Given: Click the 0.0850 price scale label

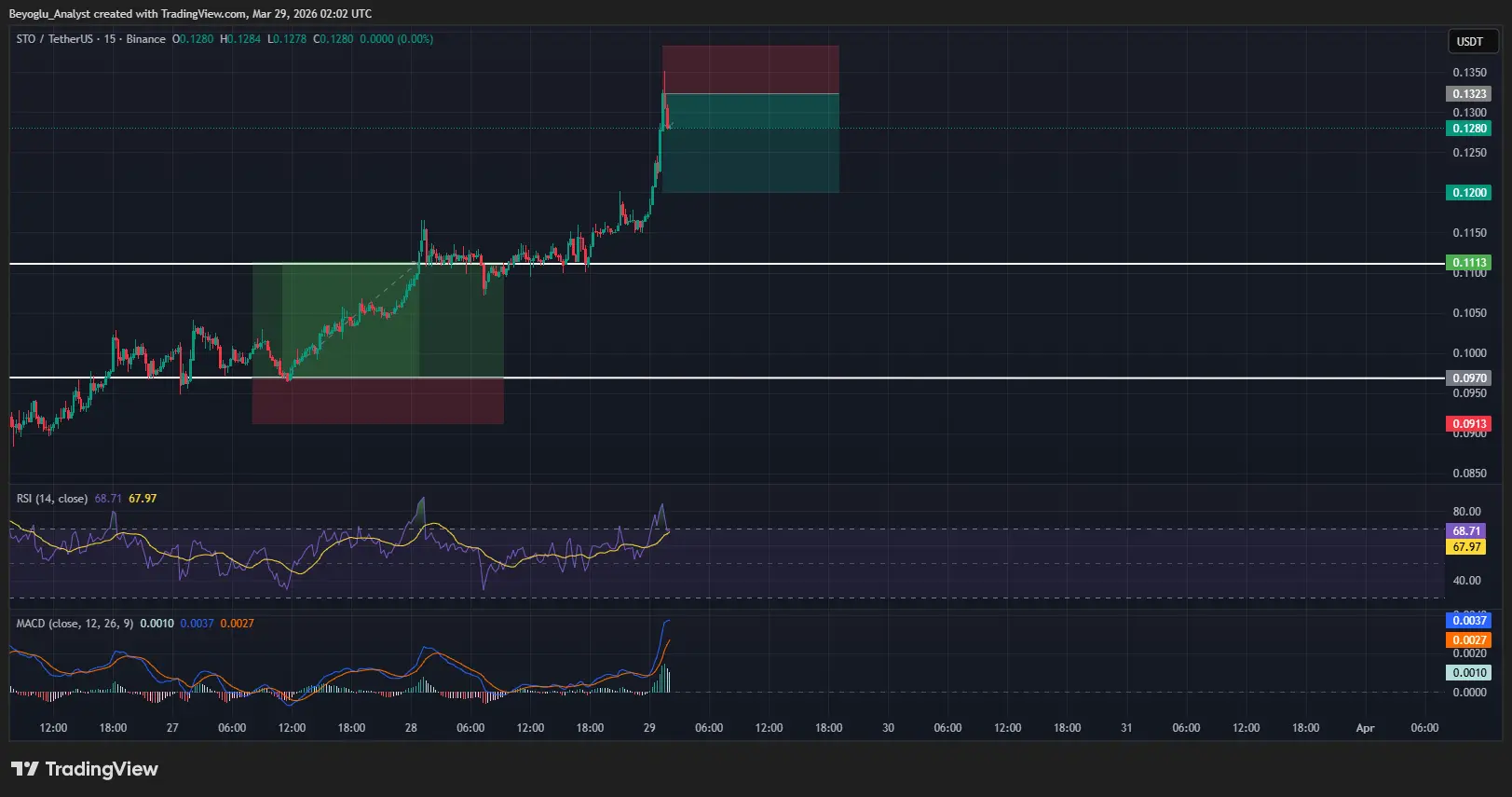Looking at the screenshot, I should coord(1470,474).
